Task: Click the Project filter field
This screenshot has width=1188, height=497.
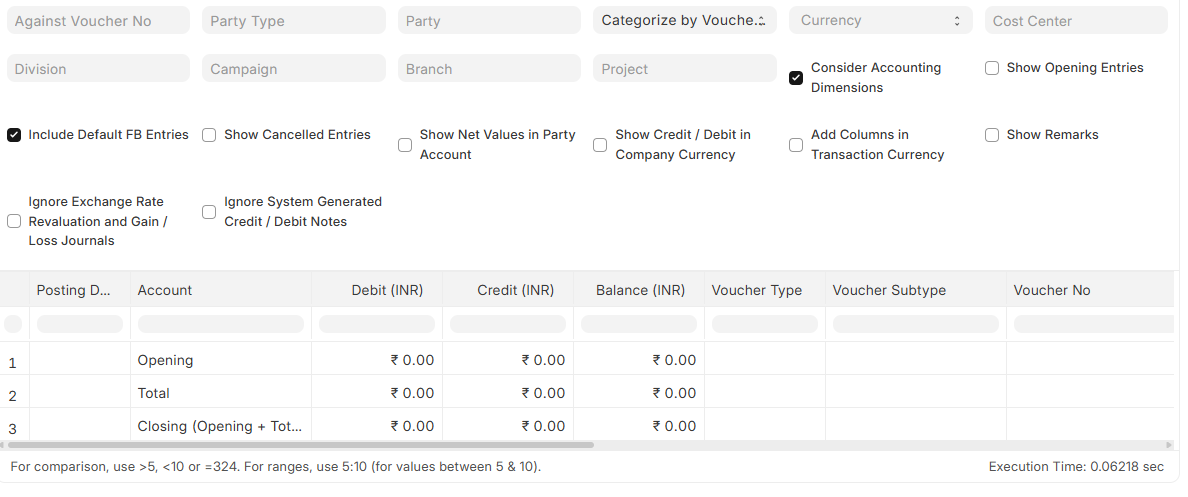Action: [684, 69]
